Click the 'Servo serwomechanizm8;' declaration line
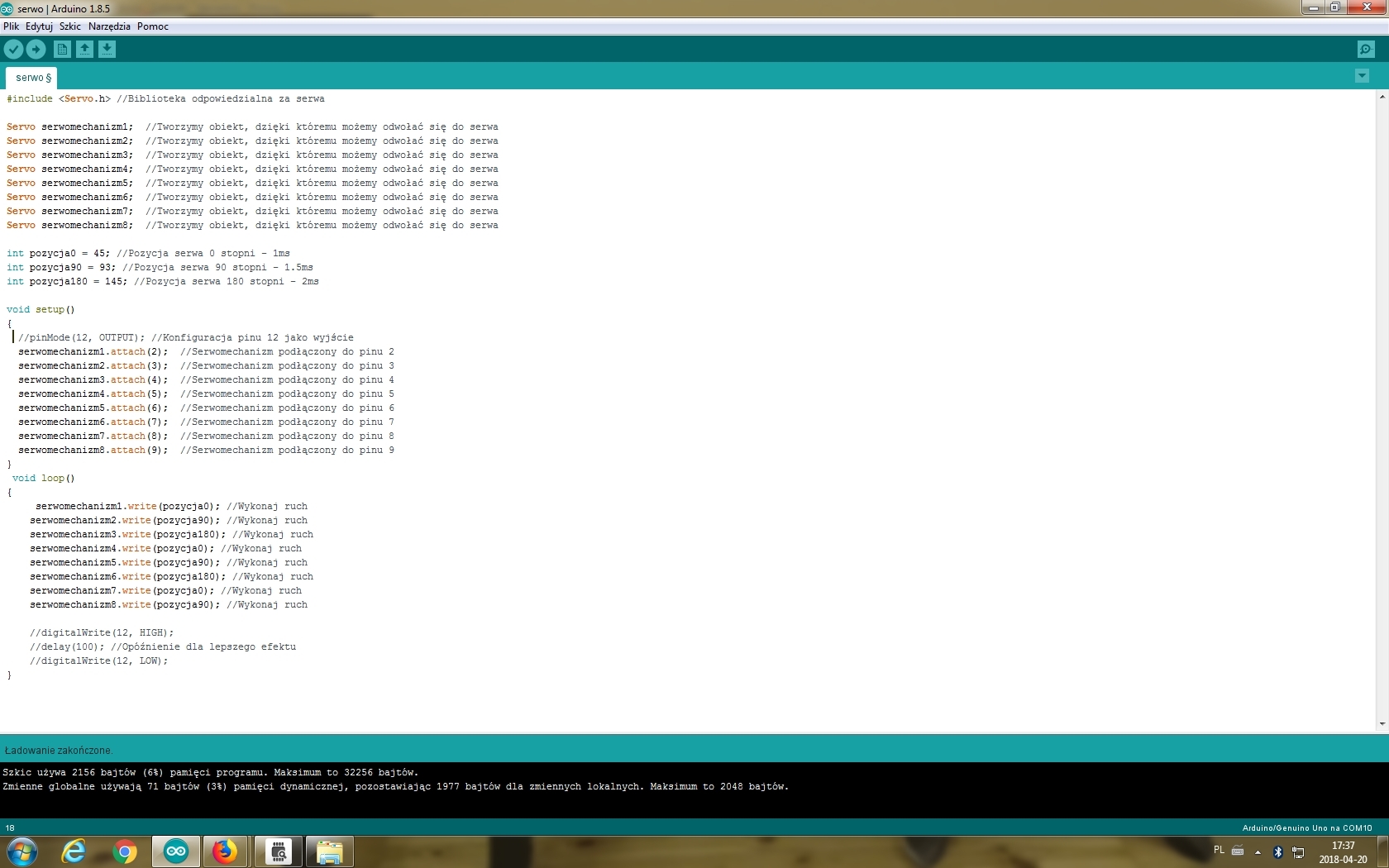1389x868 pixels. click(252, 226)
